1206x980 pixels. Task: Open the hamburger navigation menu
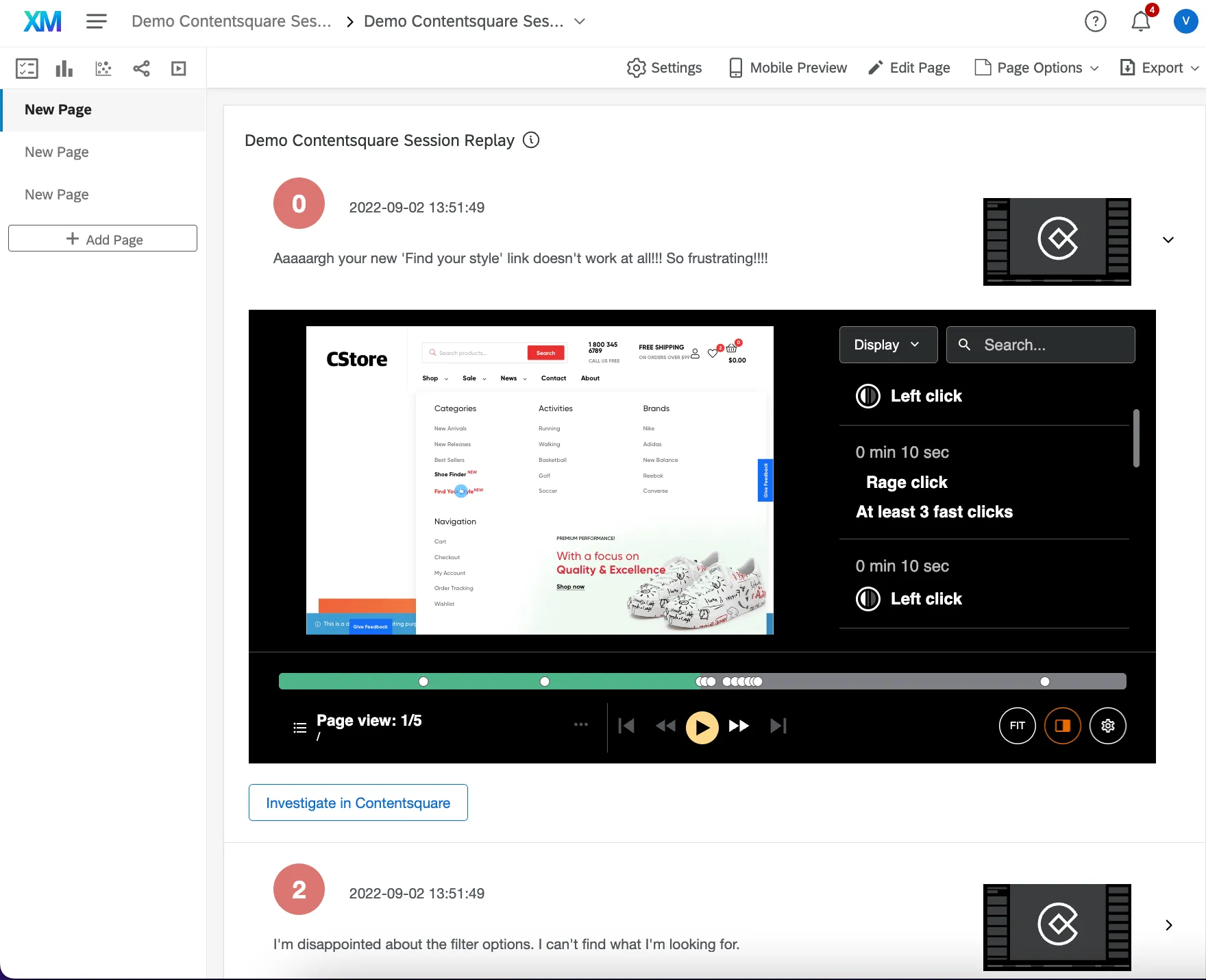pyautogui.click(x=97, y=22)
